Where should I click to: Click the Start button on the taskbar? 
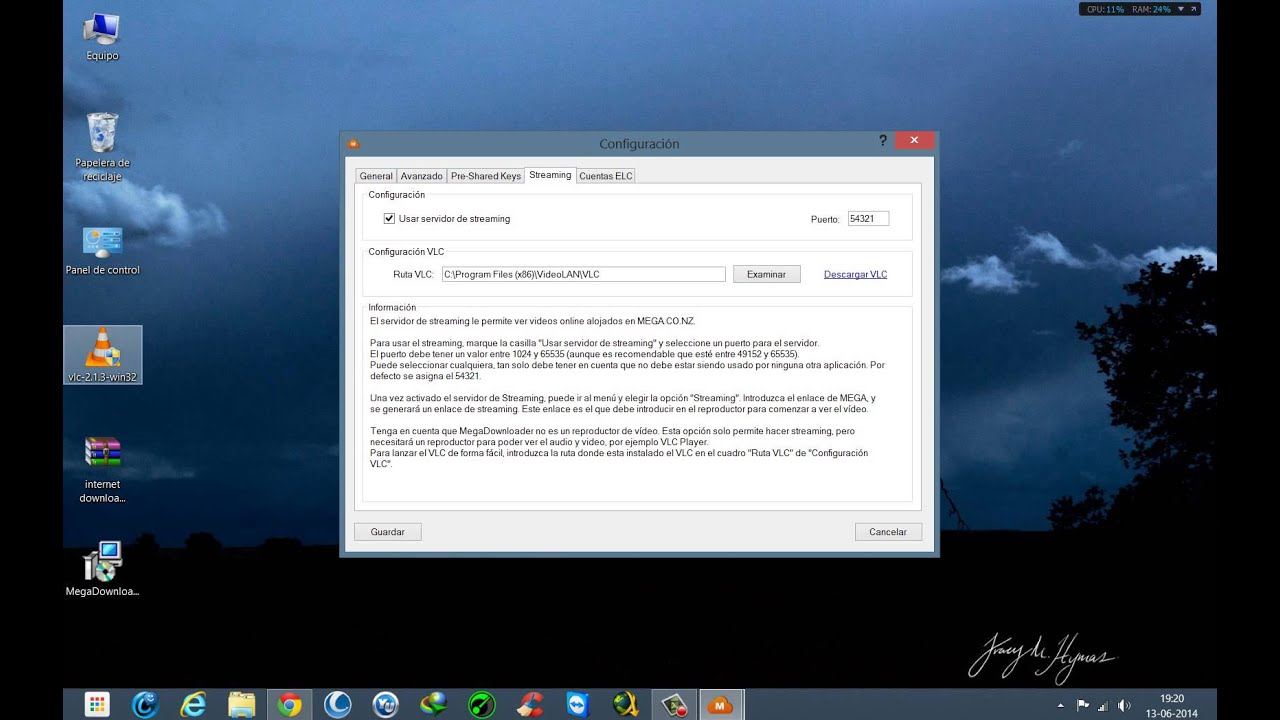pos(97,704)
